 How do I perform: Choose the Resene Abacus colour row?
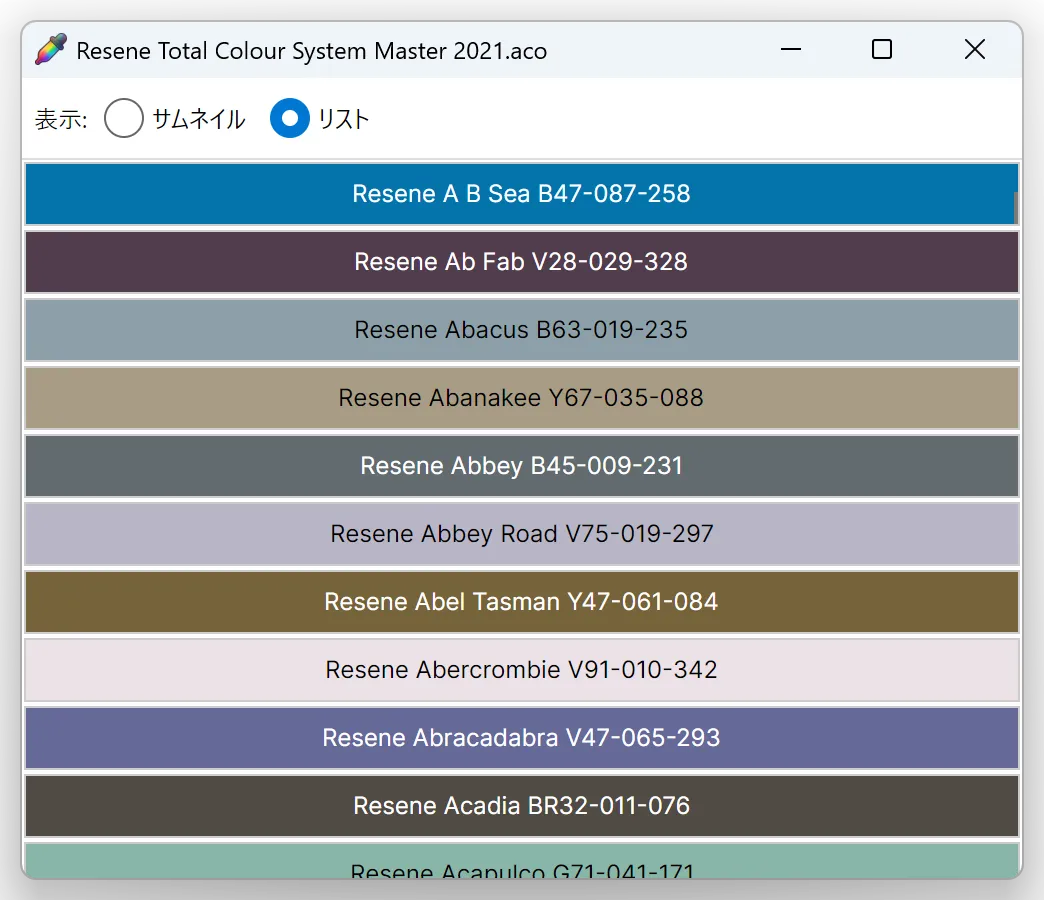click(x=520, y=330)
